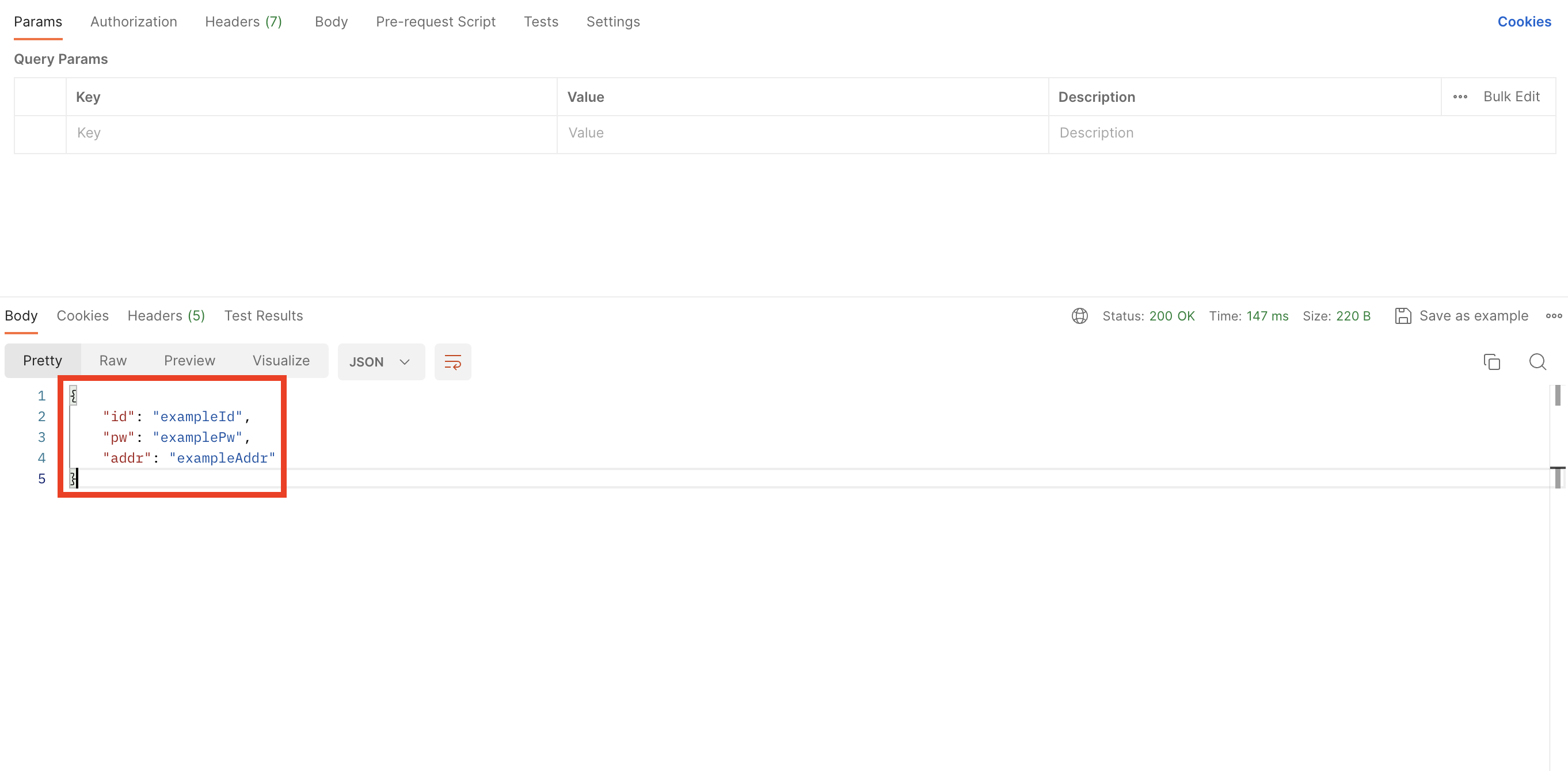Click the Cookies link
Viewport: 1568px width, 771px height.
[1524, 22]
